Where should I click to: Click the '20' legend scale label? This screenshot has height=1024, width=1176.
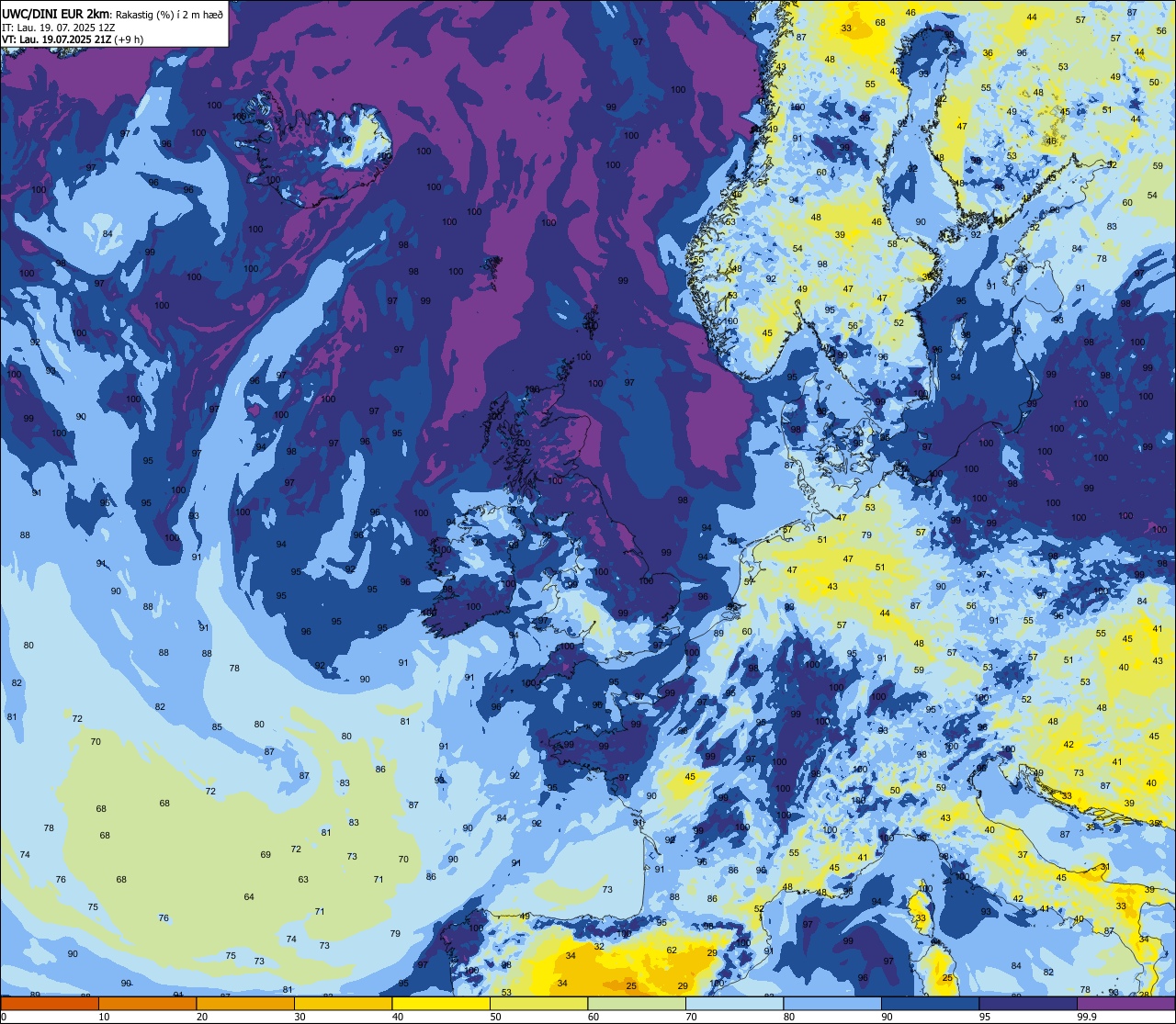[202, 1017]
